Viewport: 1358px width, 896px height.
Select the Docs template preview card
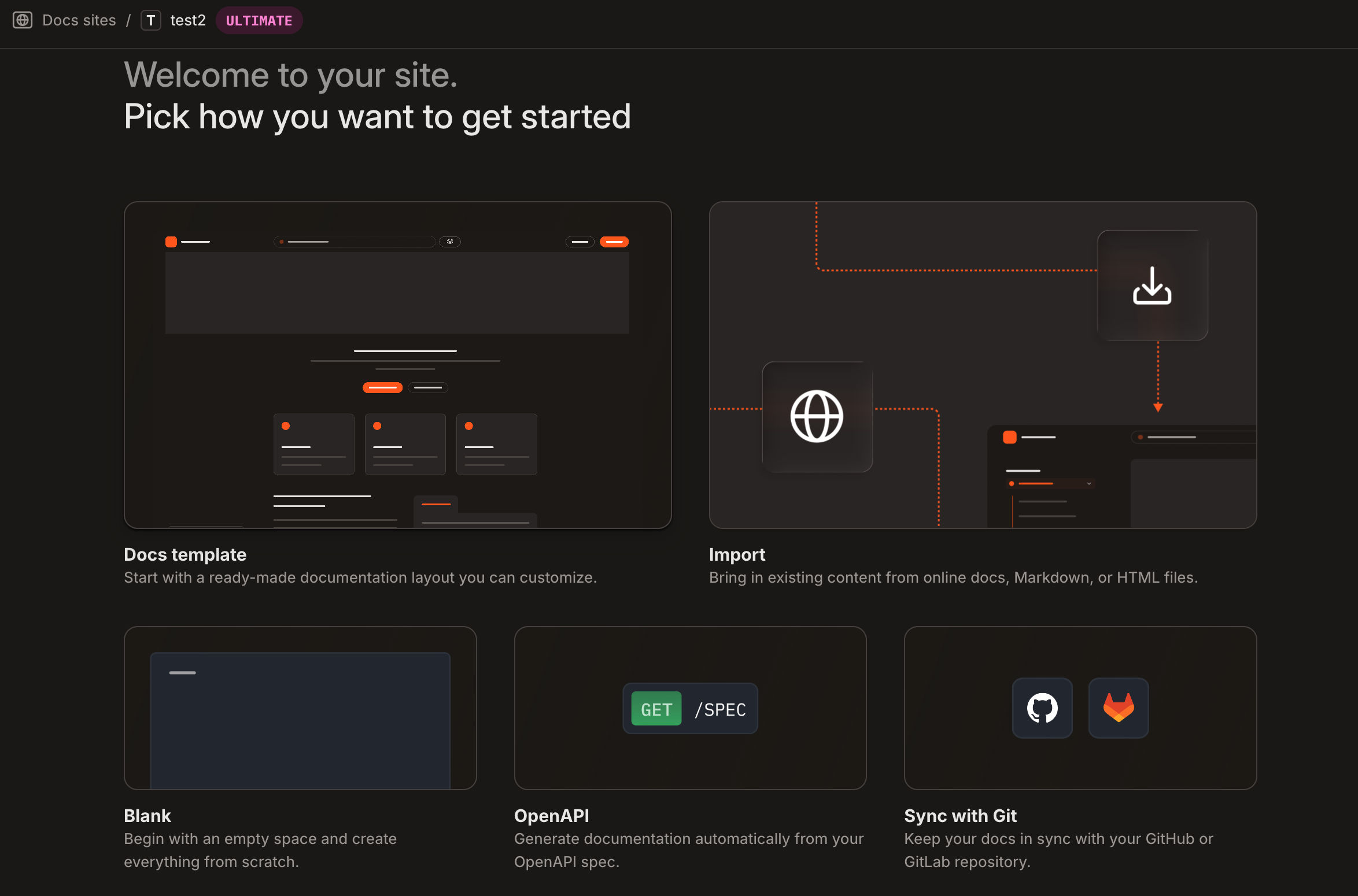[398, 365]
